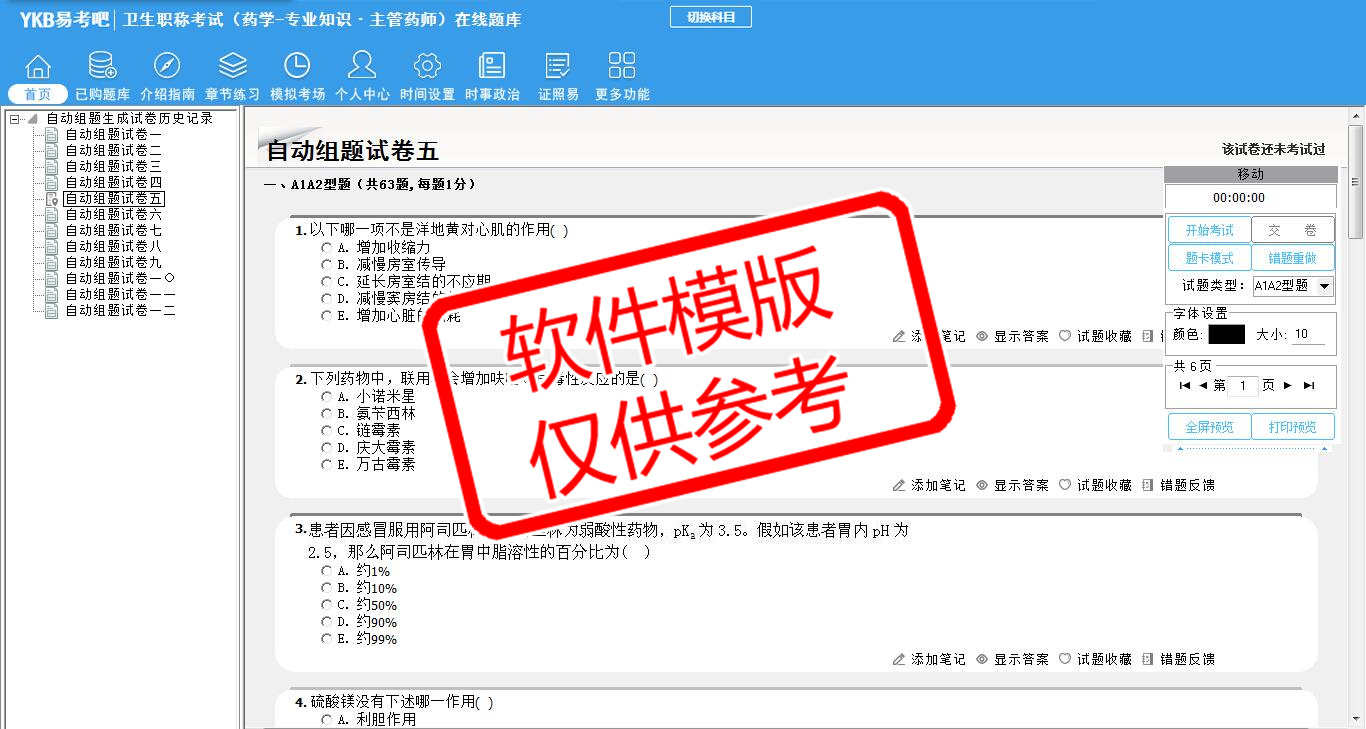Open 章节练习 layers icon
The width and height of the screenshot is (1366, 729).
(232, 67)
